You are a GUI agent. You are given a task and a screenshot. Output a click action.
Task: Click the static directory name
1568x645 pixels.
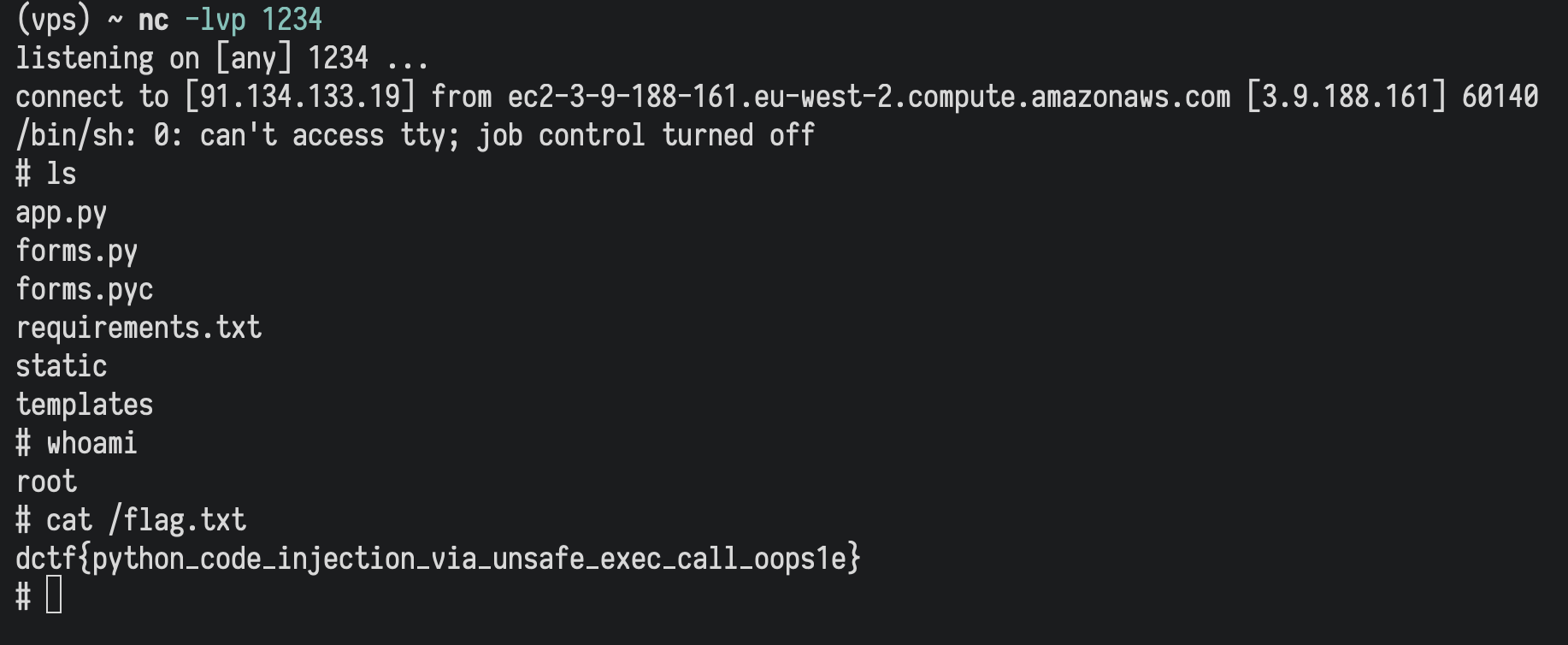(61, 366)
